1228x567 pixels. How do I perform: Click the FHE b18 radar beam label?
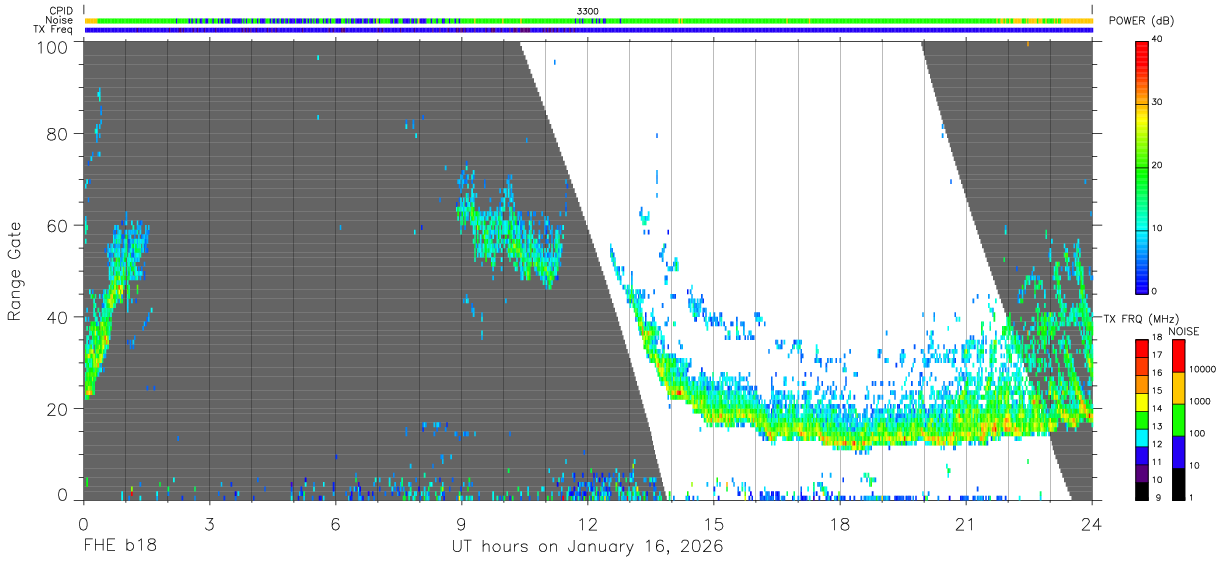click(119, 547)
